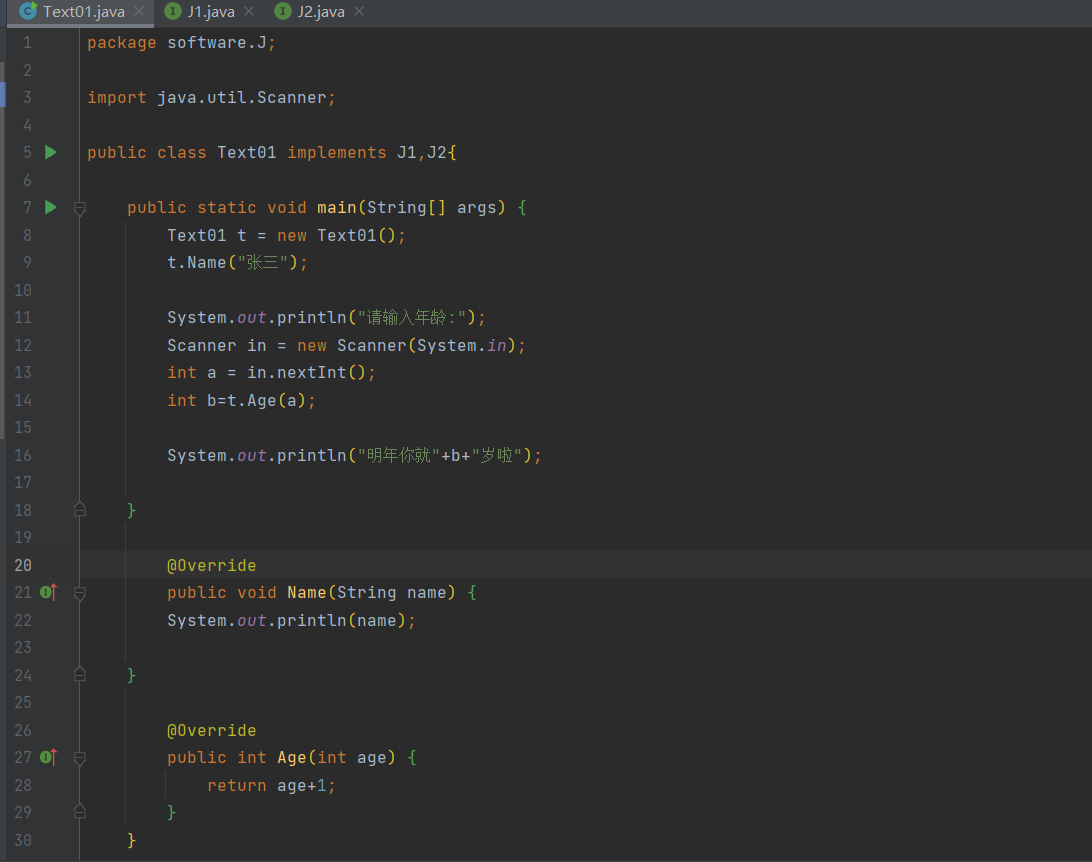Screen dimensions: 1092x862
Task: Collapse fold end marker on line 18
Action: click(x=79, y=510)
